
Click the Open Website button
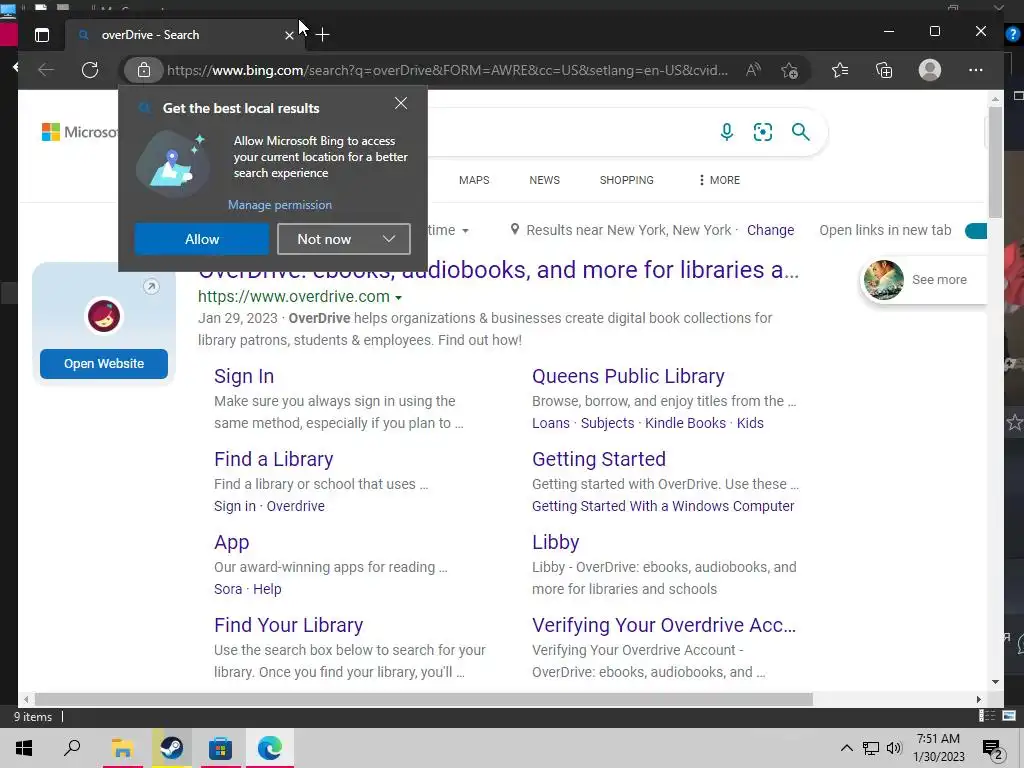point(104,364)
